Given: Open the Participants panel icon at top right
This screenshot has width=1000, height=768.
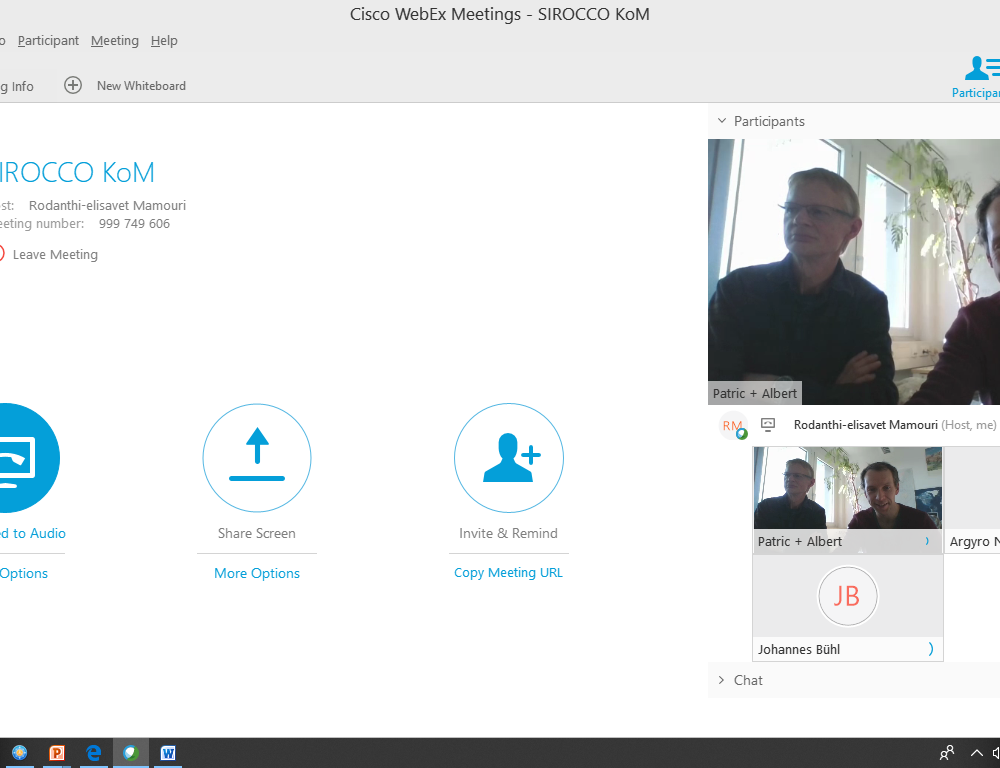Looking at the screenshot, I should tap(978, 70).
